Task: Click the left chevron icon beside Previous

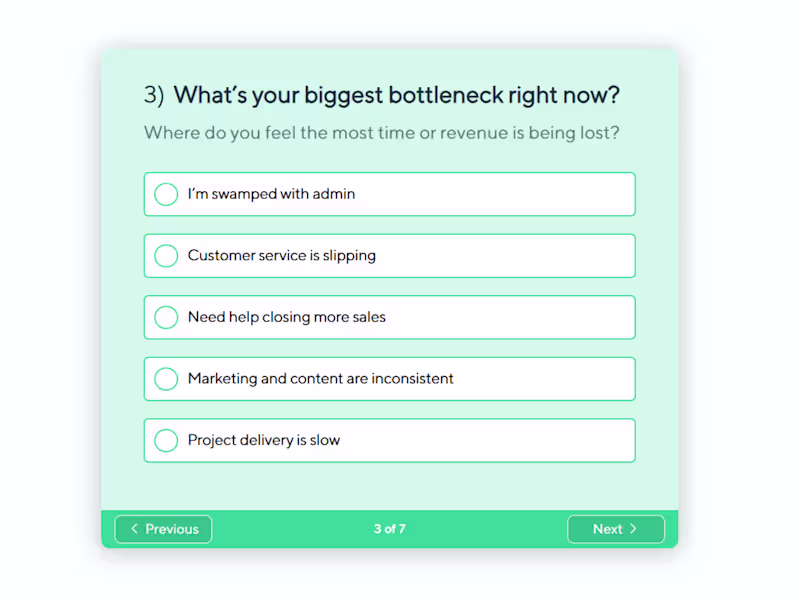Action: click(135, 529)
